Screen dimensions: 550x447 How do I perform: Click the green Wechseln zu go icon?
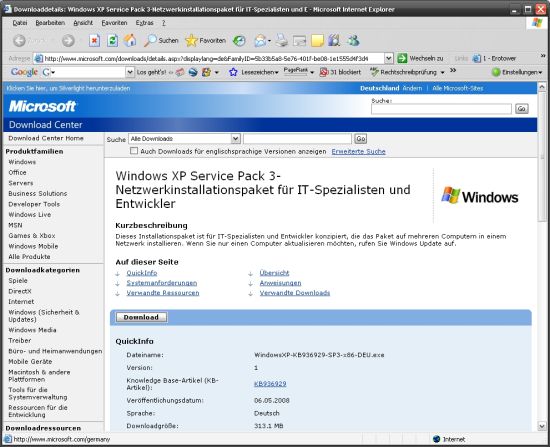click(402, 58)
